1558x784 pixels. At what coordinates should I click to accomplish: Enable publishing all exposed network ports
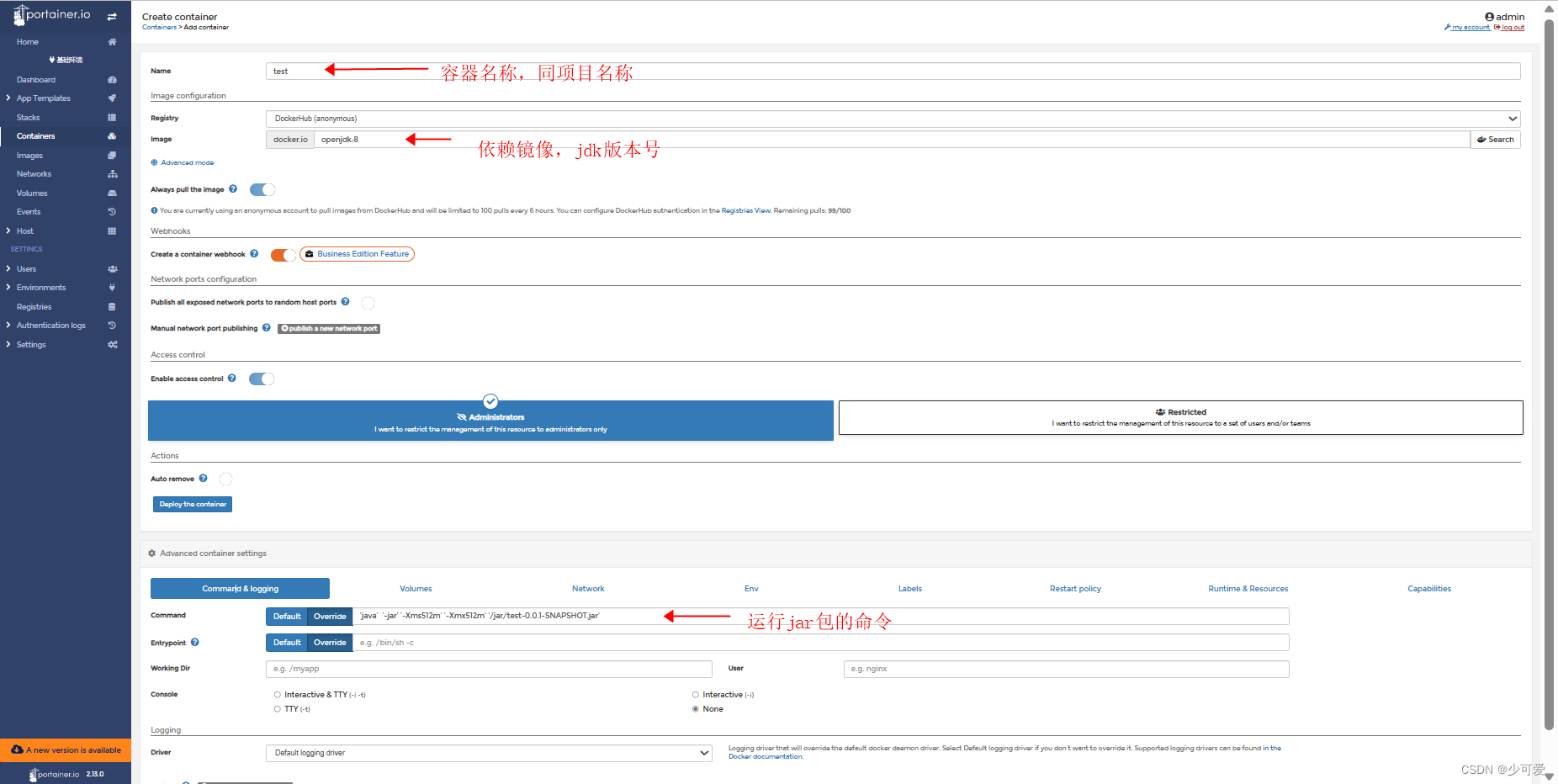tap(368, 302)
